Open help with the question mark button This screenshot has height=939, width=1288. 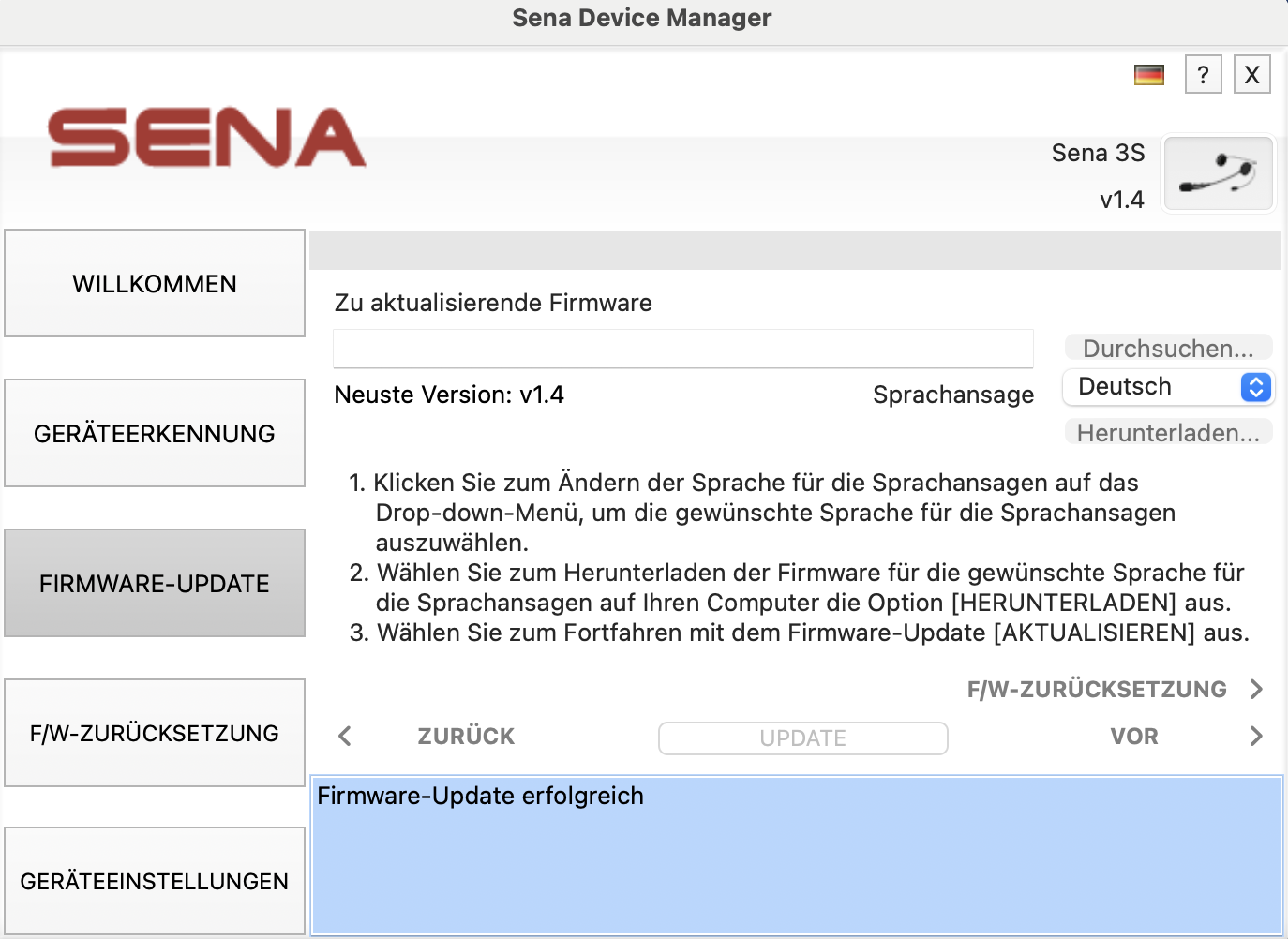coord(1203,75)
